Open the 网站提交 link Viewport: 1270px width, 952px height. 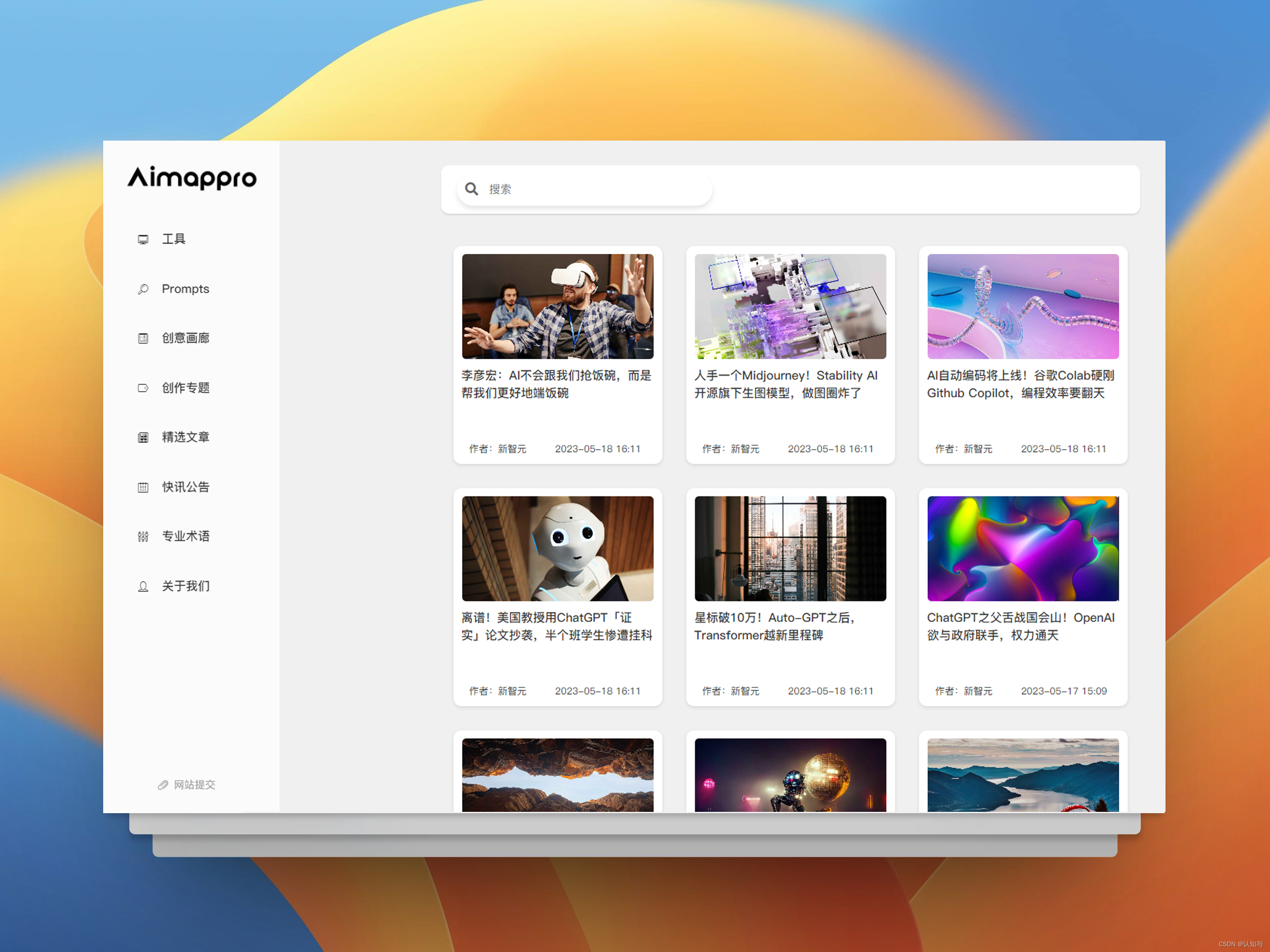(x=194, y=785)
